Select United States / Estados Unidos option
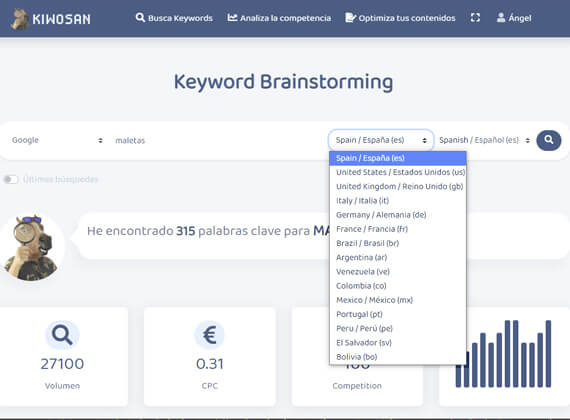This screenshot has width=570, height=420. tap(398, 172)
